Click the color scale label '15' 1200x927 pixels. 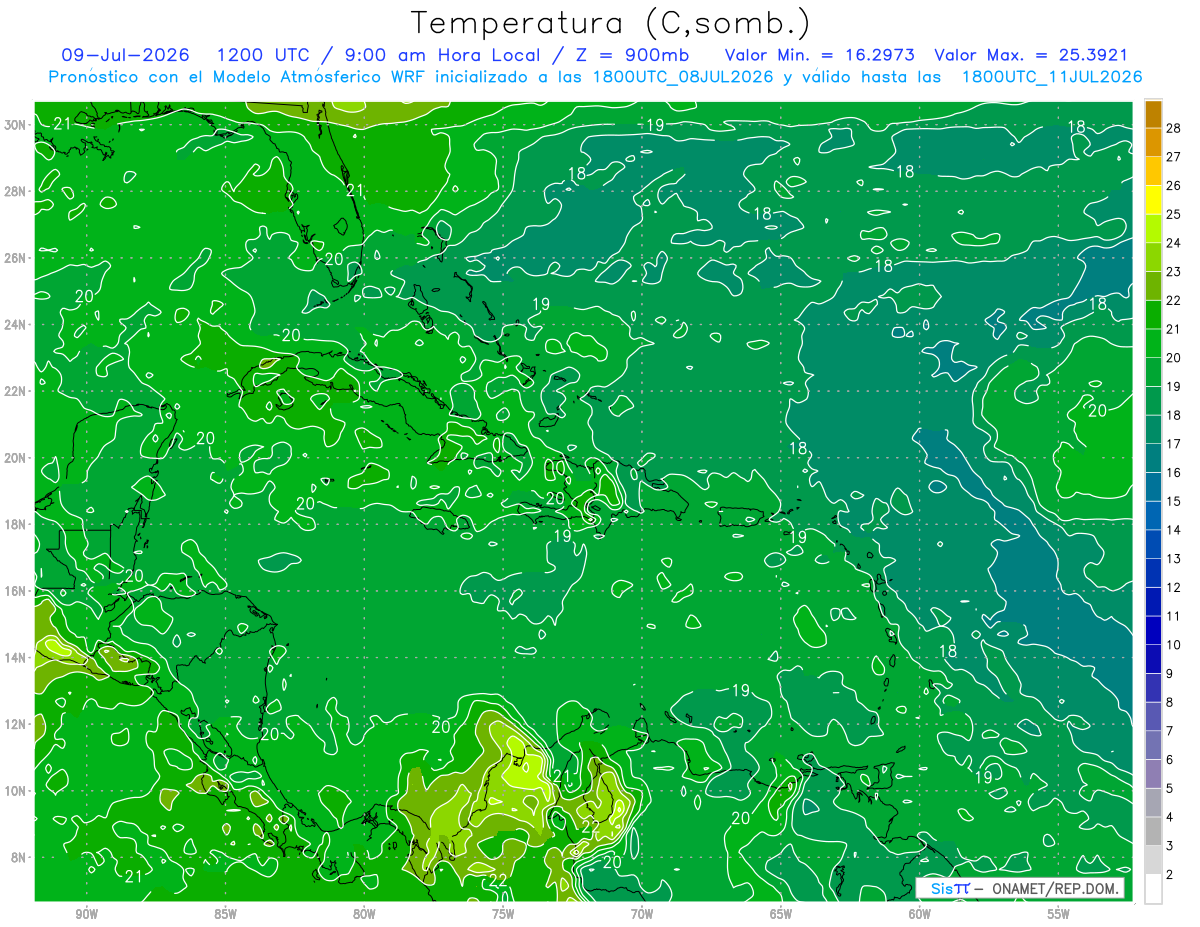pyautogui.click(x=1173, y=501)
